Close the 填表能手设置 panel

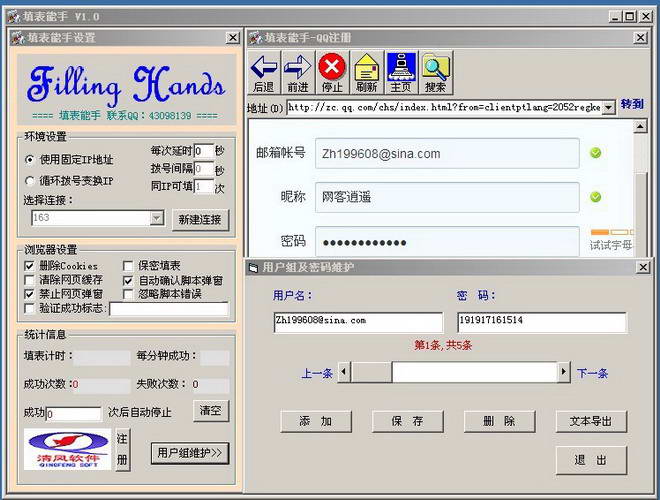pyautogui.click(x=232, y=37)
